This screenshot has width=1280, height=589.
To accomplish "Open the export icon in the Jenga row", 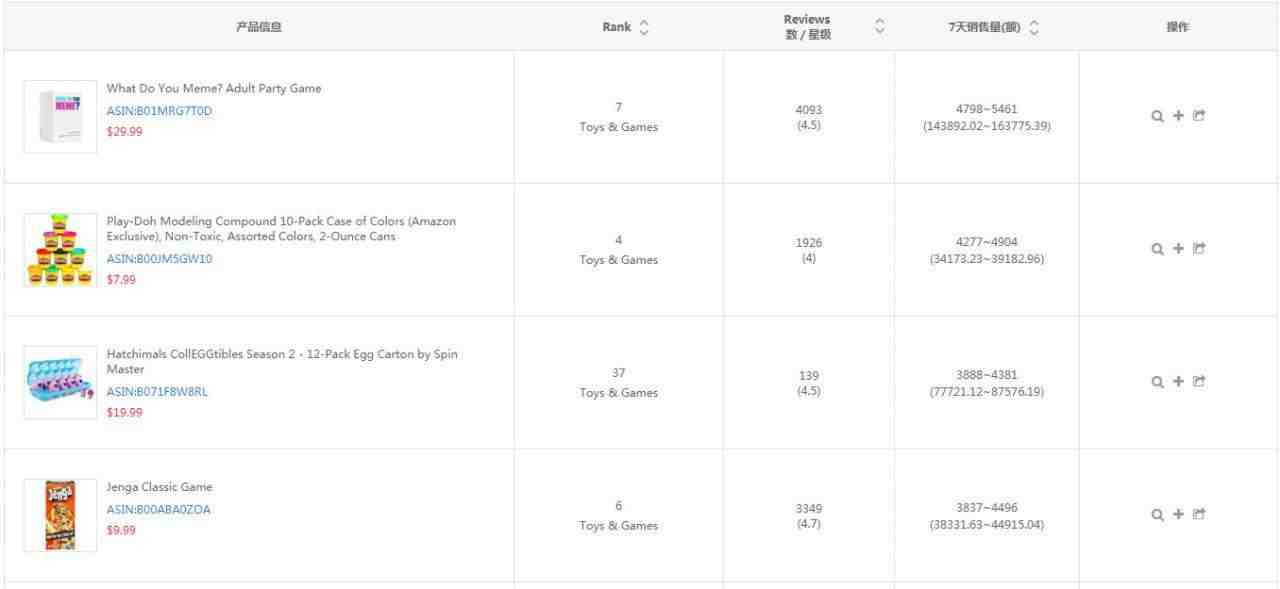I will point(1199,515).
